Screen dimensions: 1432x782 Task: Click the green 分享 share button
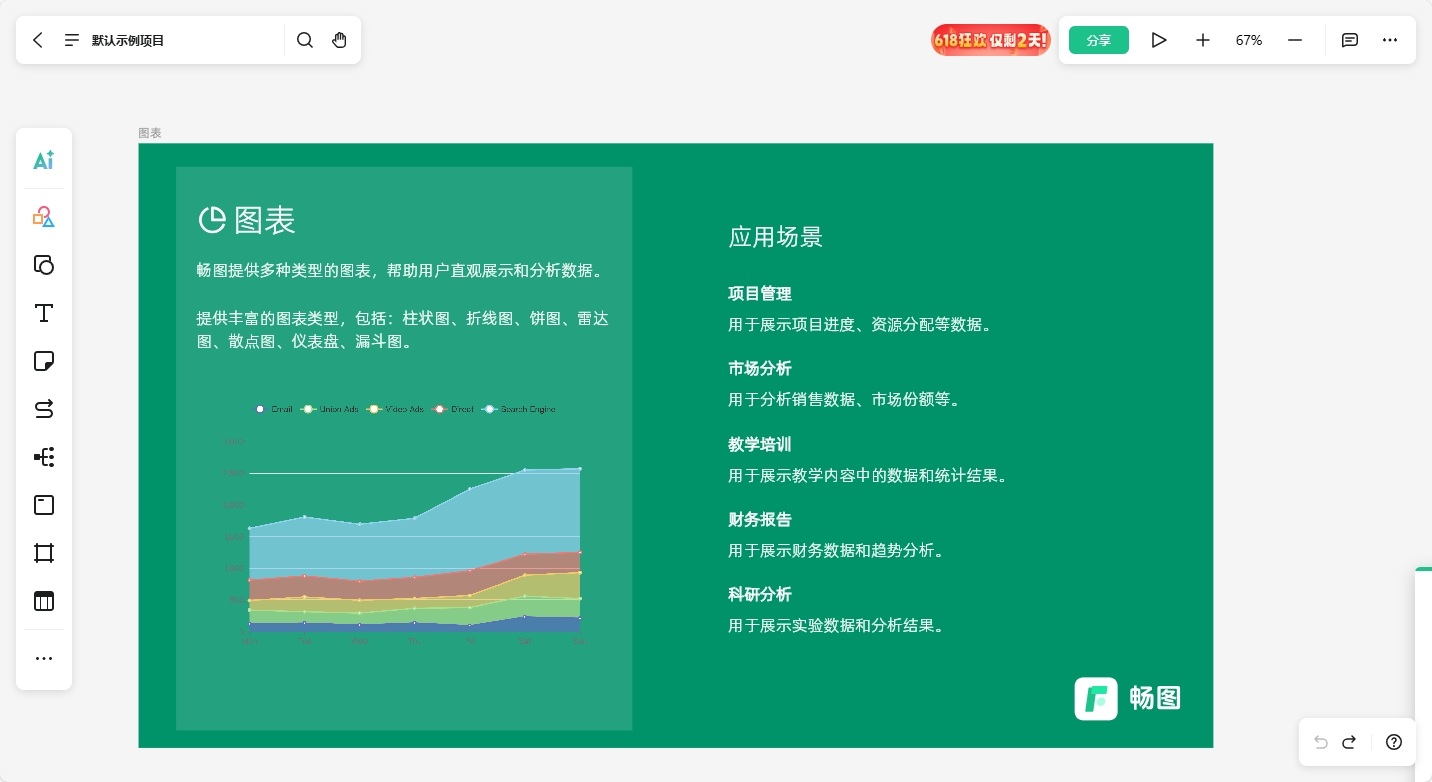[x=1099, y=40]
